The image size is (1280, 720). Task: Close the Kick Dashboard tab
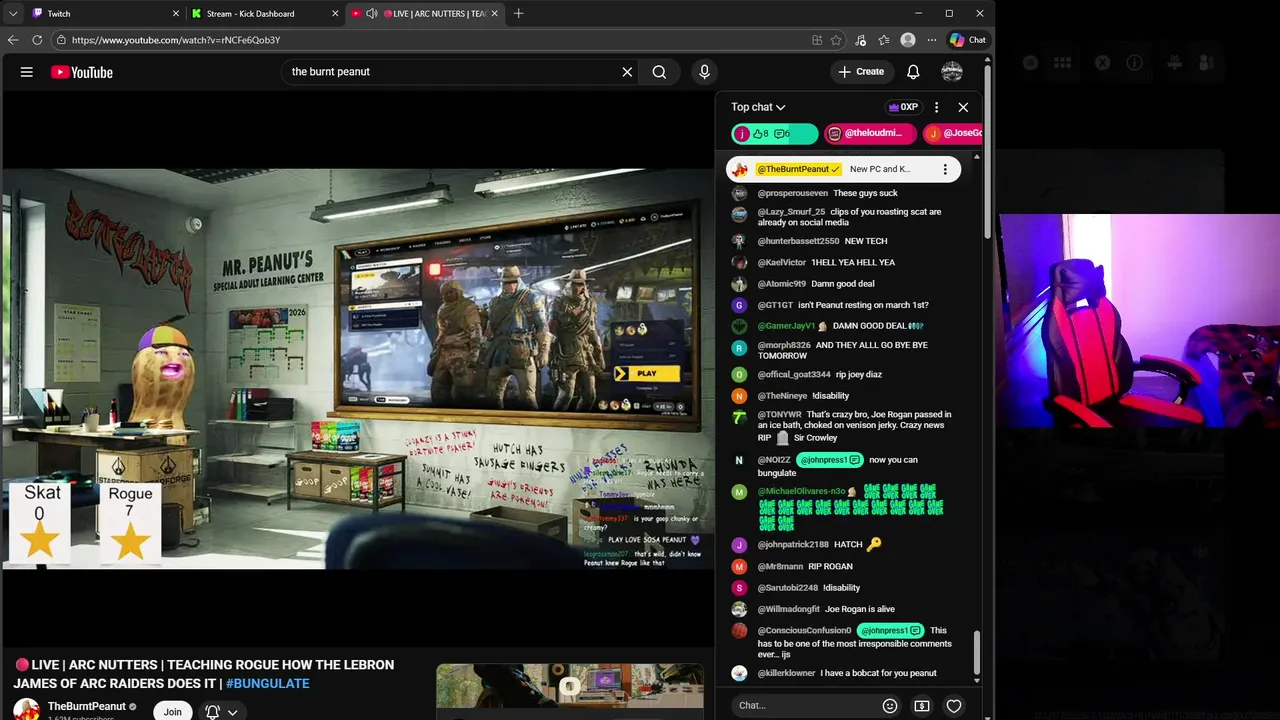pyautogui.click(x=335, y=14)
